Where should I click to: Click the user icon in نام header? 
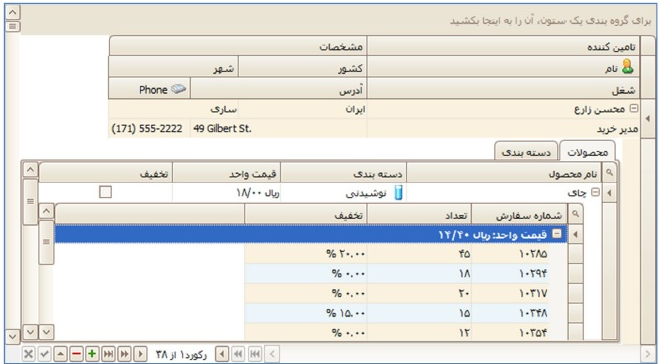pyautogui.click(x=627, y=66)
